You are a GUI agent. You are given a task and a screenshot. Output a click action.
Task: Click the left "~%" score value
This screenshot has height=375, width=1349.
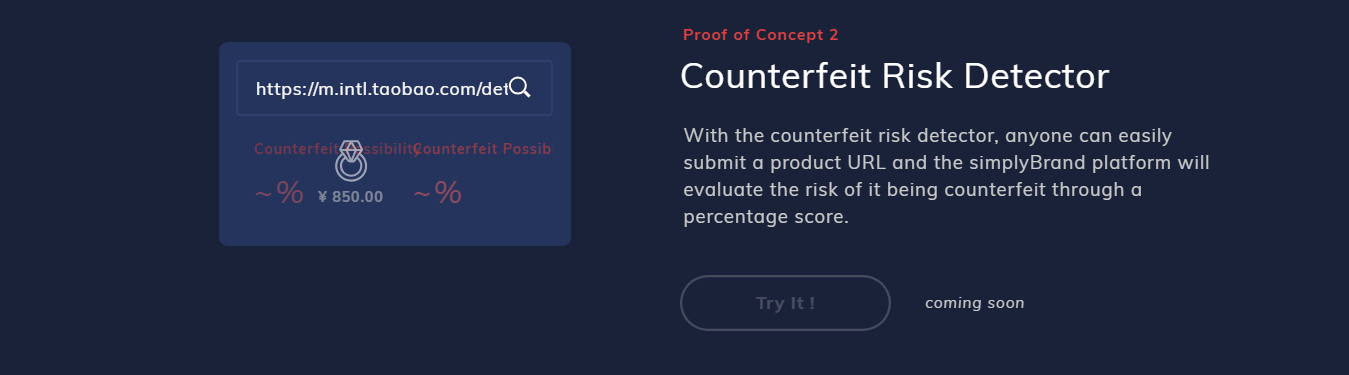coord(279,193)
